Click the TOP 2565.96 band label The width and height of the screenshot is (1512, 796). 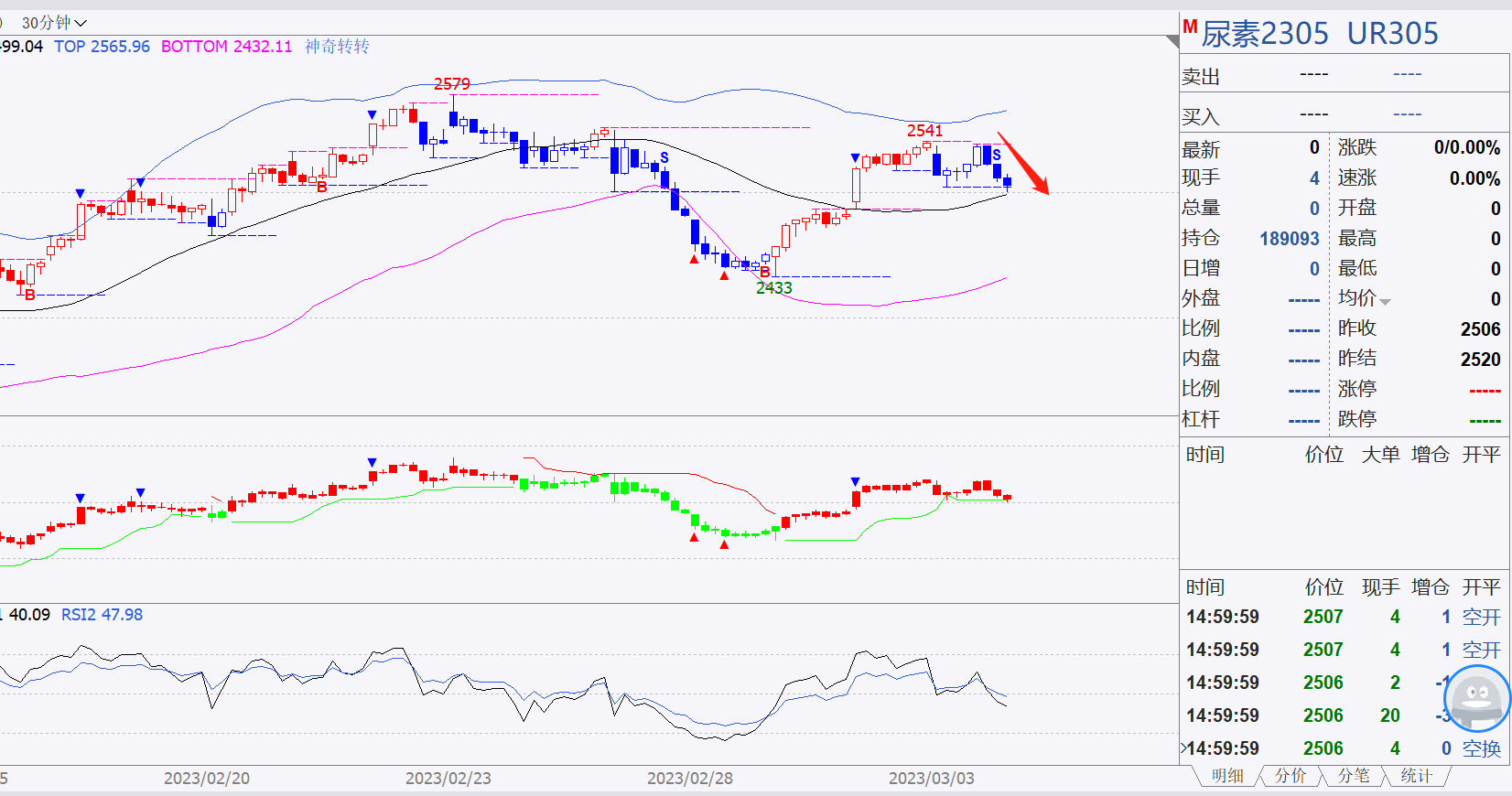pyautogui.click(x=102, y=47)
